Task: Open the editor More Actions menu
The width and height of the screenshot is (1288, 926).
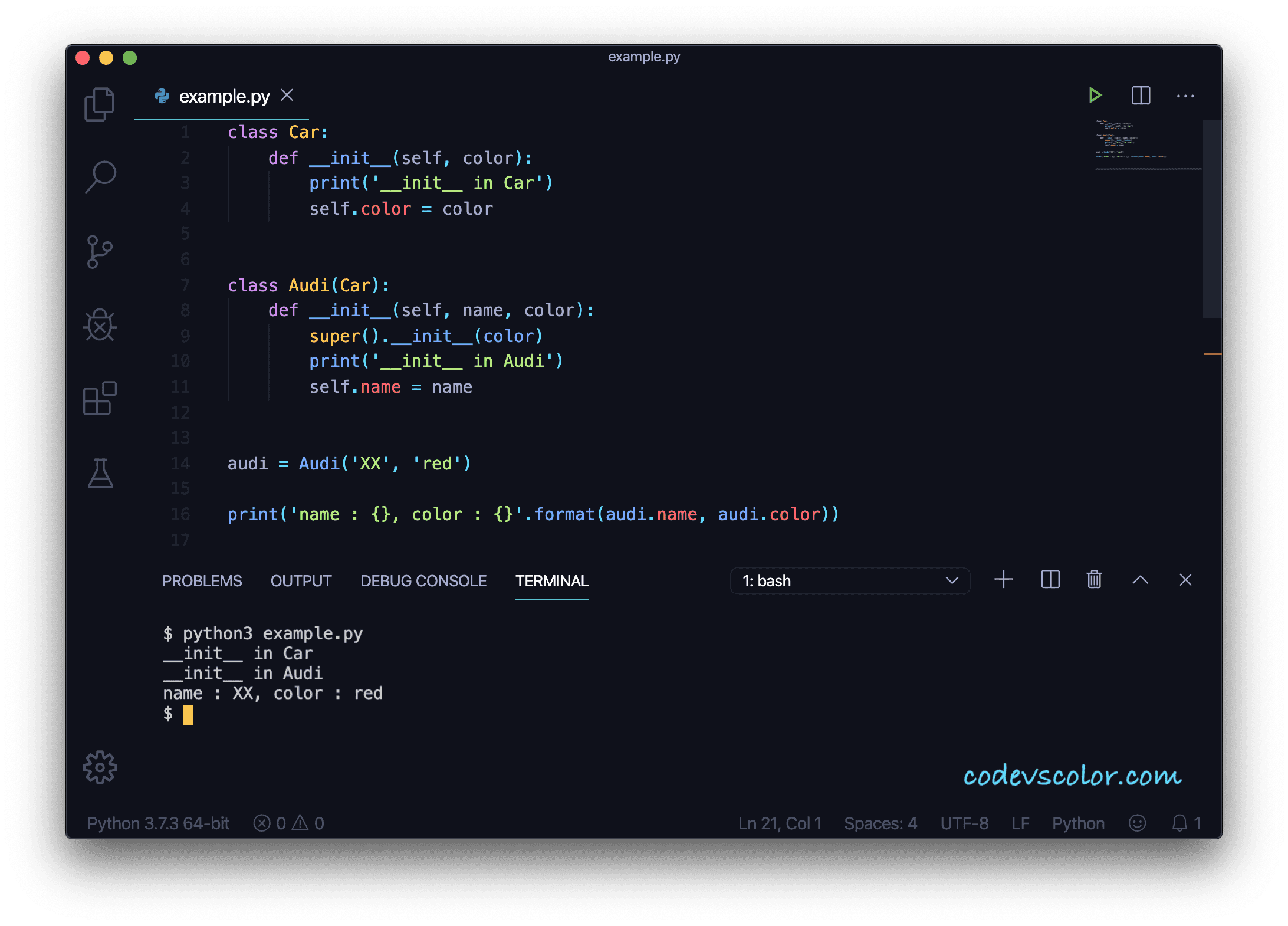Action: tap(1185, 96)
